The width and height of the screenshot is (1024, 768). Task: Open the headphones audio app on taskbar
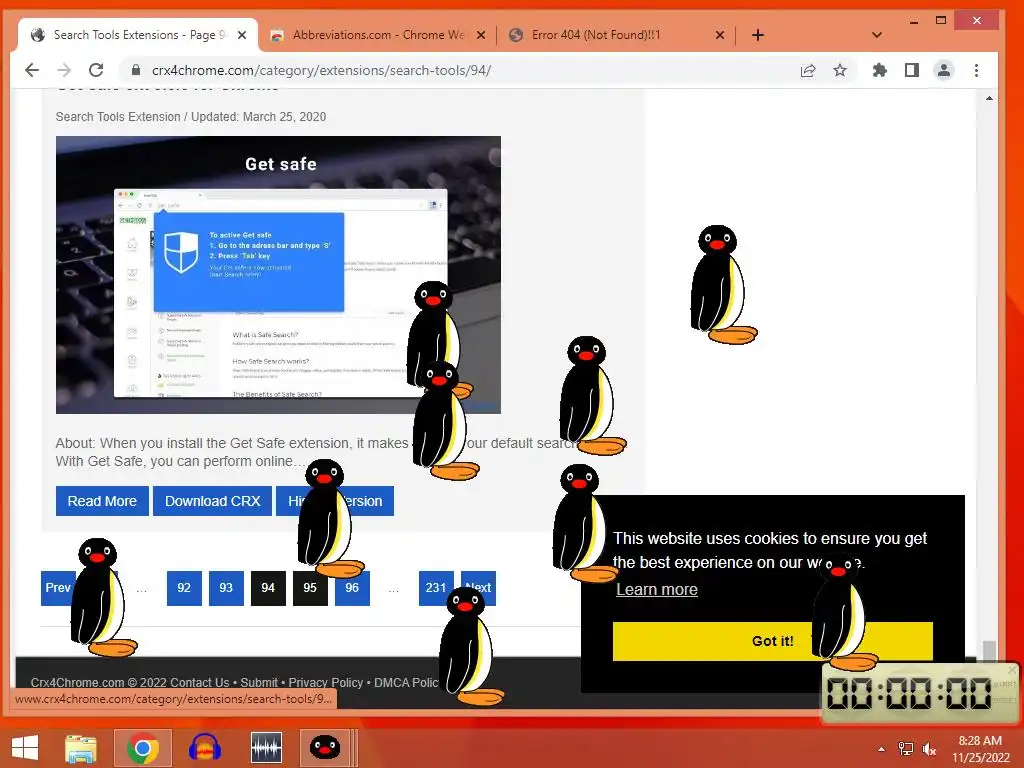click(204, 748)
